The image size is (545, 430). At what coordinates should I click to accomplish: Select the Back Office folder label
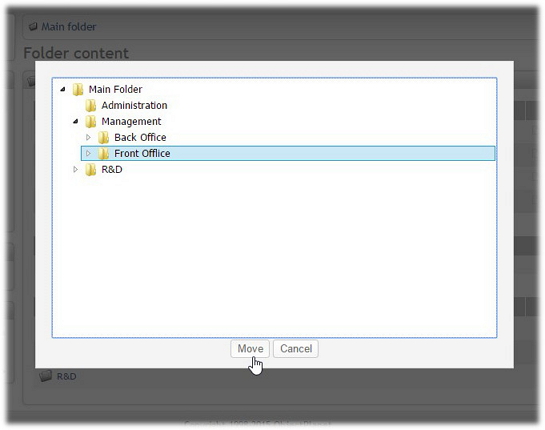coord(140,137)
